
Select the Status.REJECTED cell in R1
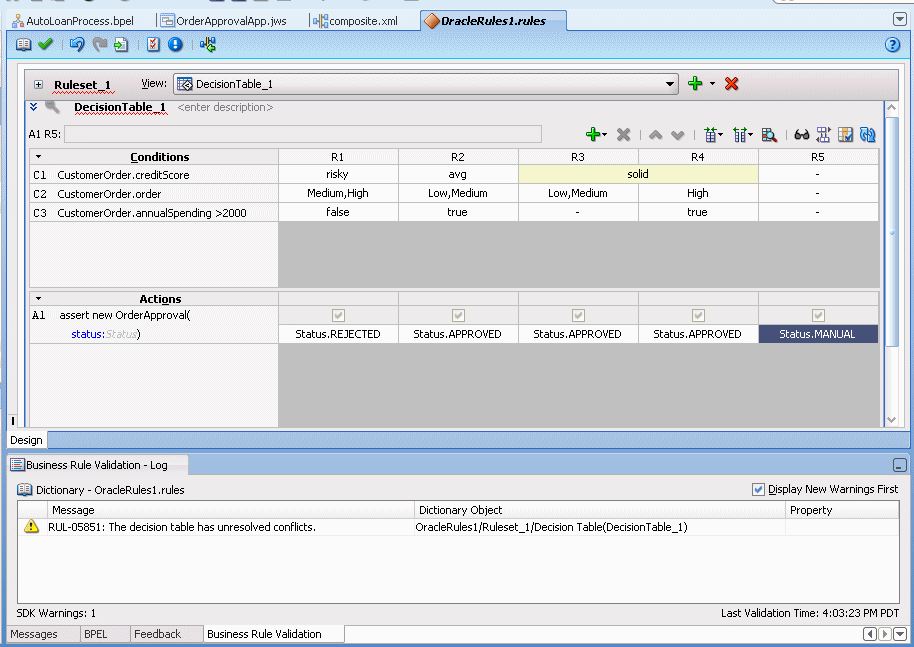[x=338, y=334]
